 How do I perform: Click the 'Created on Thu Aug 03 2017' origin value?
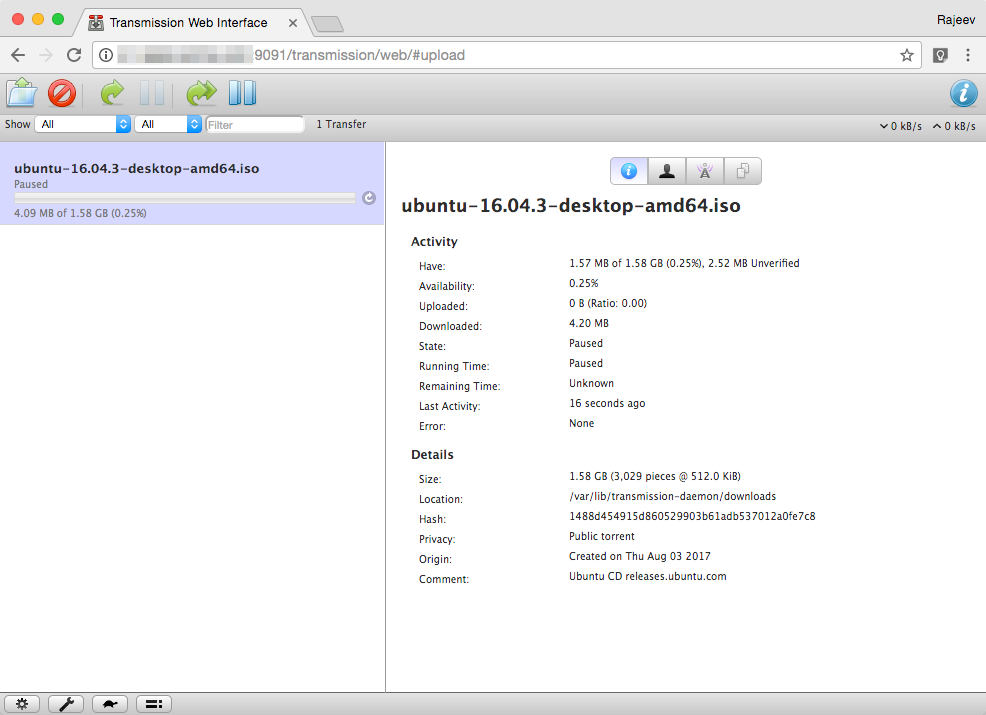(x=640, y=556)
